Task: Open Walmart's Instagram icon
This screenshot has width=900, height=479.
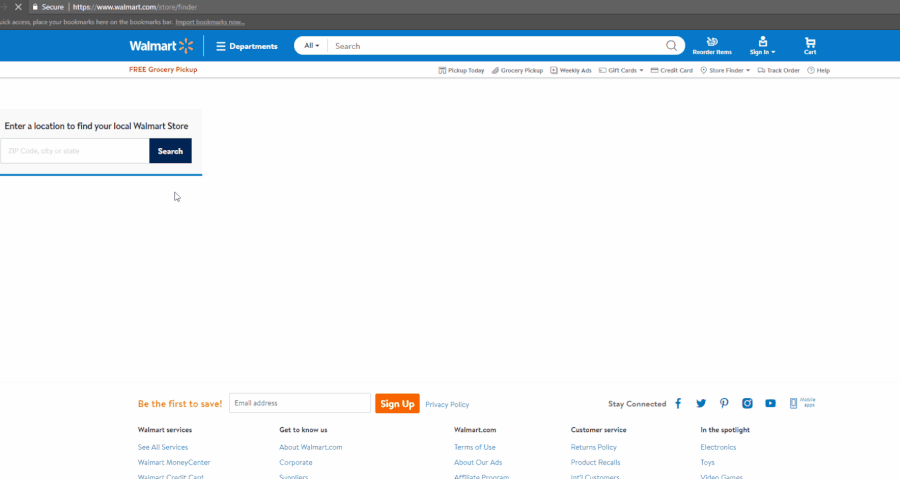Action: (x=747, y=403)
